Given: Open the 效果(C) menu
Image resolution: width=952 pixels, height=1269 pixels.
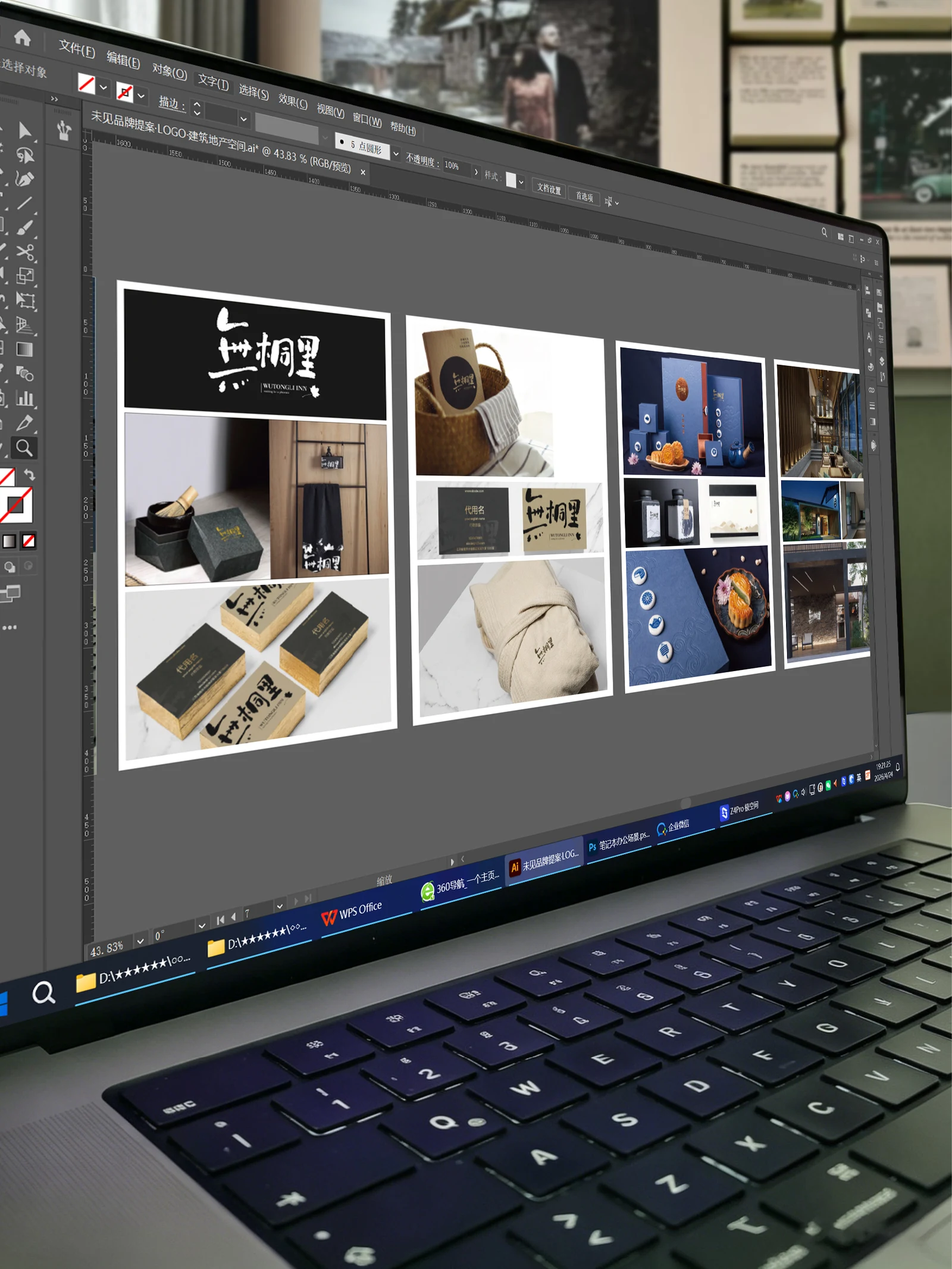Looking at the screenshot, I should click(293, 101).
